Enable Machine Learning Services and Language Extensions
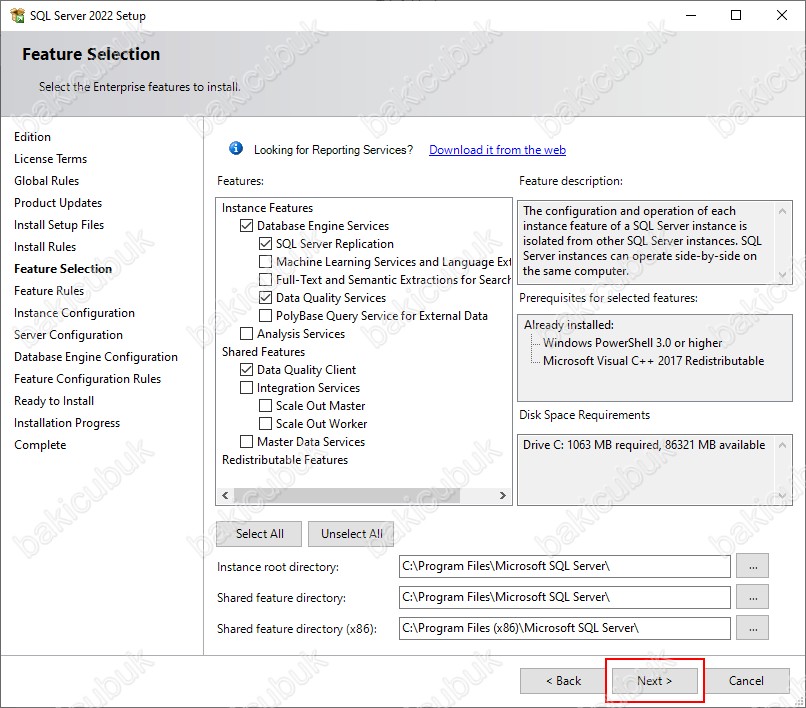 click(265, 262)
